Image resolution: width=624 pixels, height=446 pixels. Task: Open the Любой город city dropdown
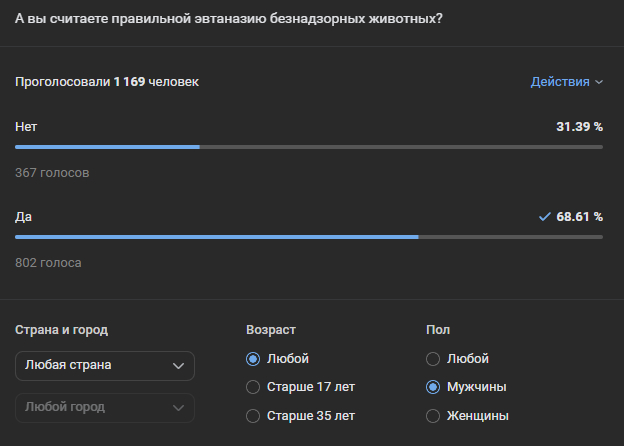[105, 408]
